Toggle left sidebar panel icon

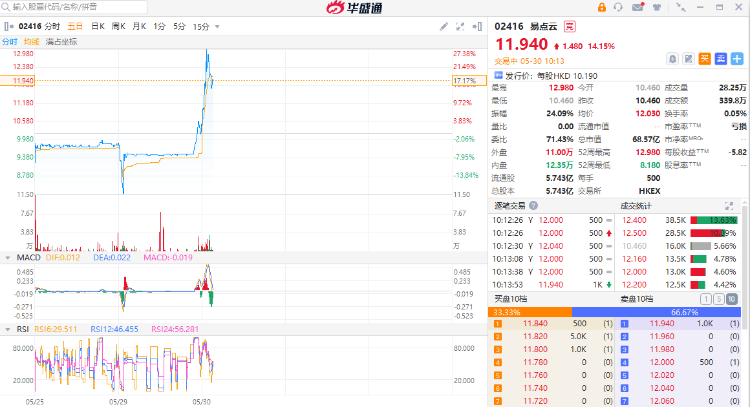point(9,26)
